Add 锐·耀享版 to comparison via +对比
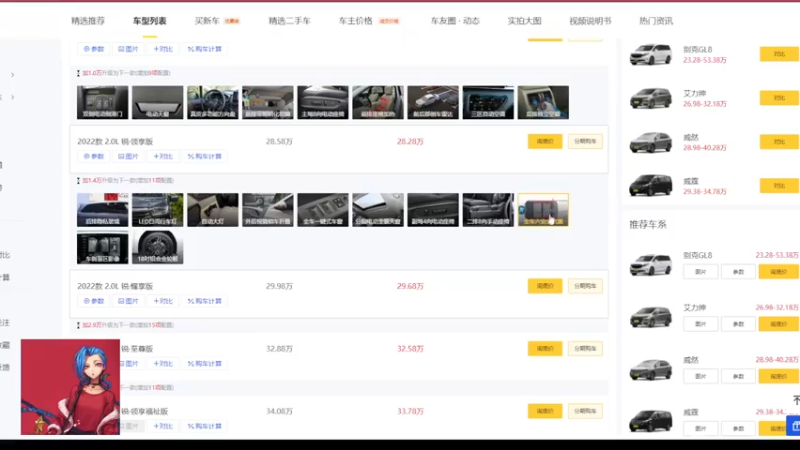This screenshot has width=800, height=450. coord(163,301)
